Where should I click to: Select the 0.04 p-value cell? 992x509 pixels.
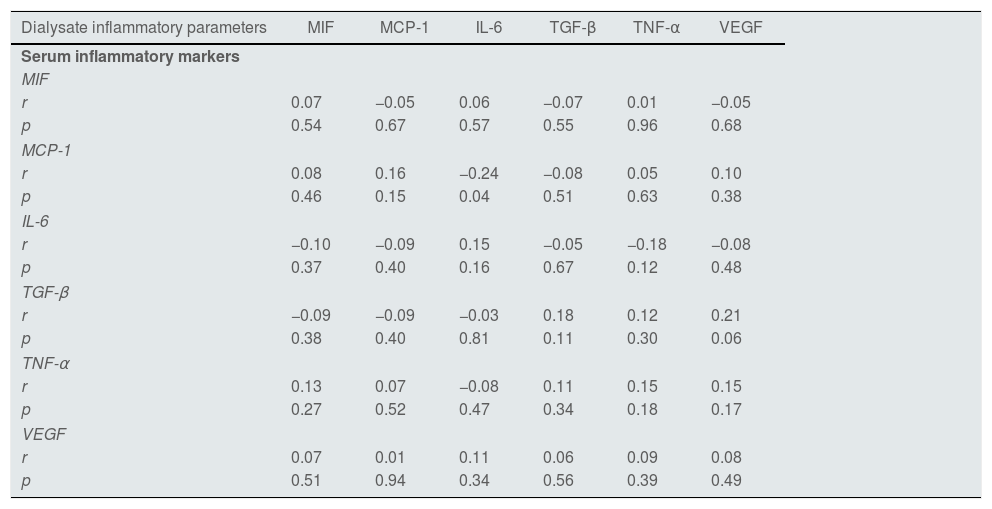474,197
